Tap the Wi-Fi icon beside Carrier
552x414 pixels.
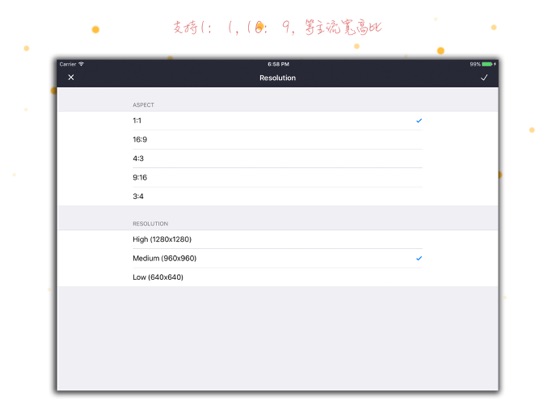[x=81, y=64]
